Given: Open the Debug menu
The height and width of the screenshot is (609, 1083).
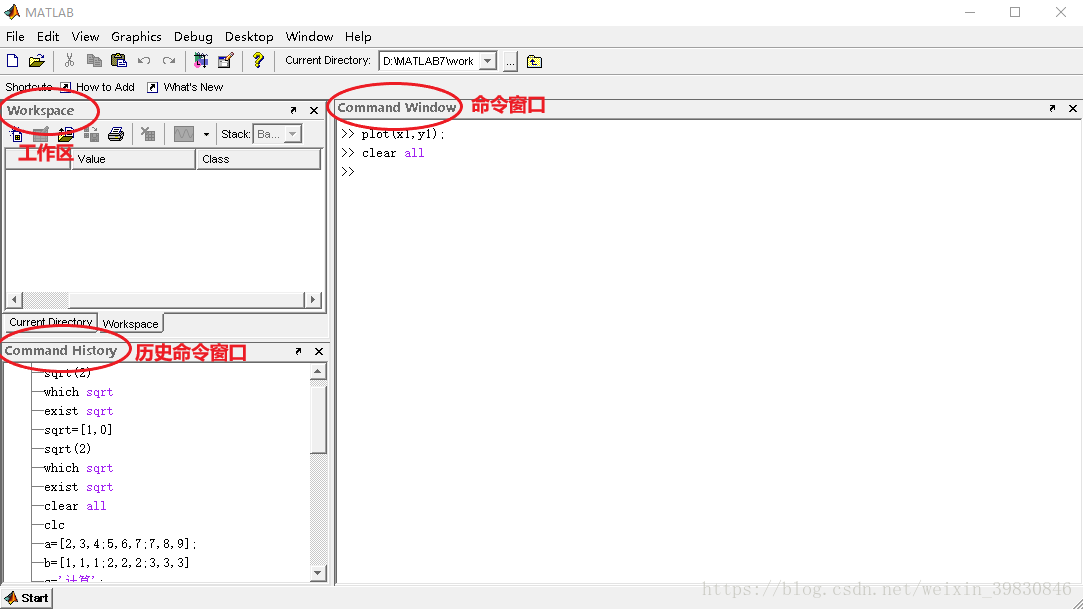Looking at the screenshot, I should pos(193,37).
